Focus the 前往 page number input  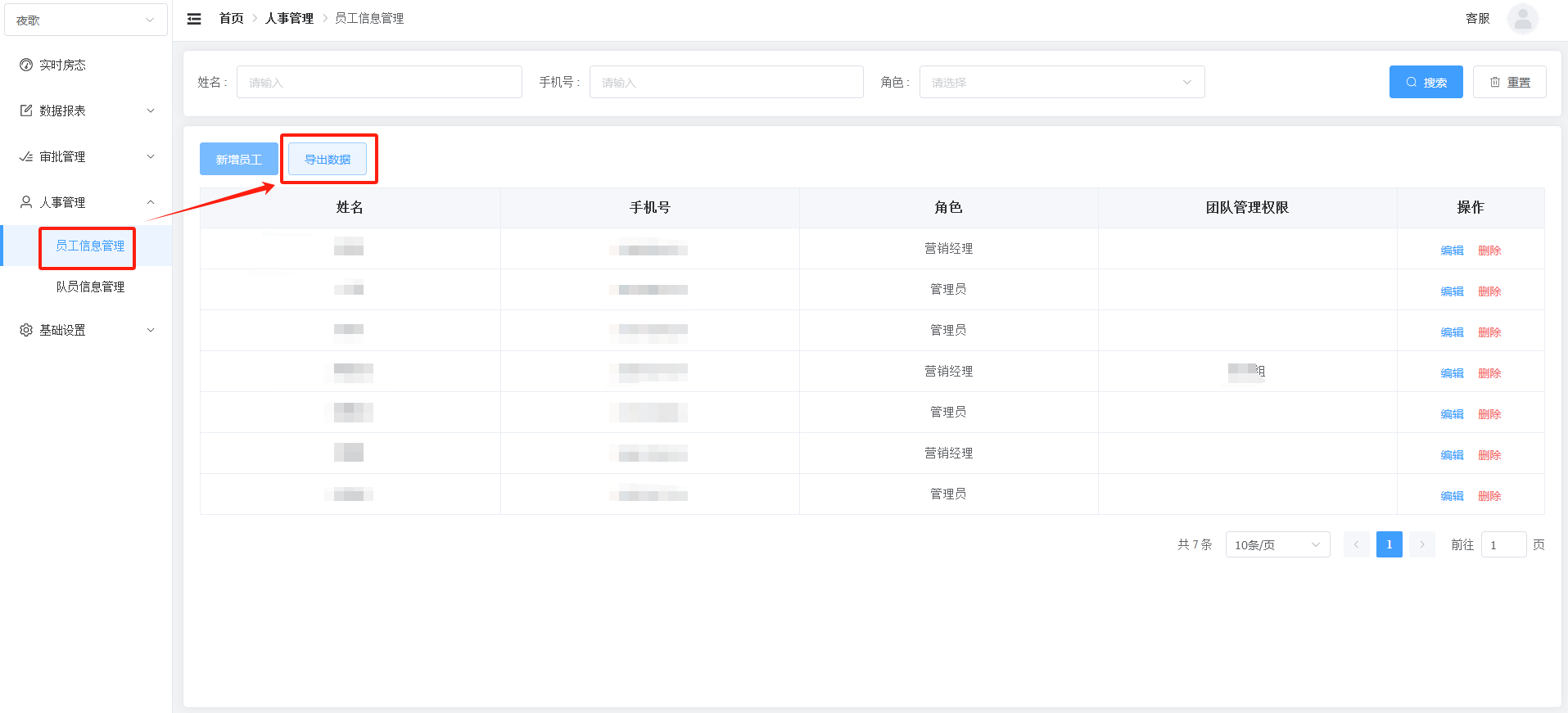pos(1503,544)
